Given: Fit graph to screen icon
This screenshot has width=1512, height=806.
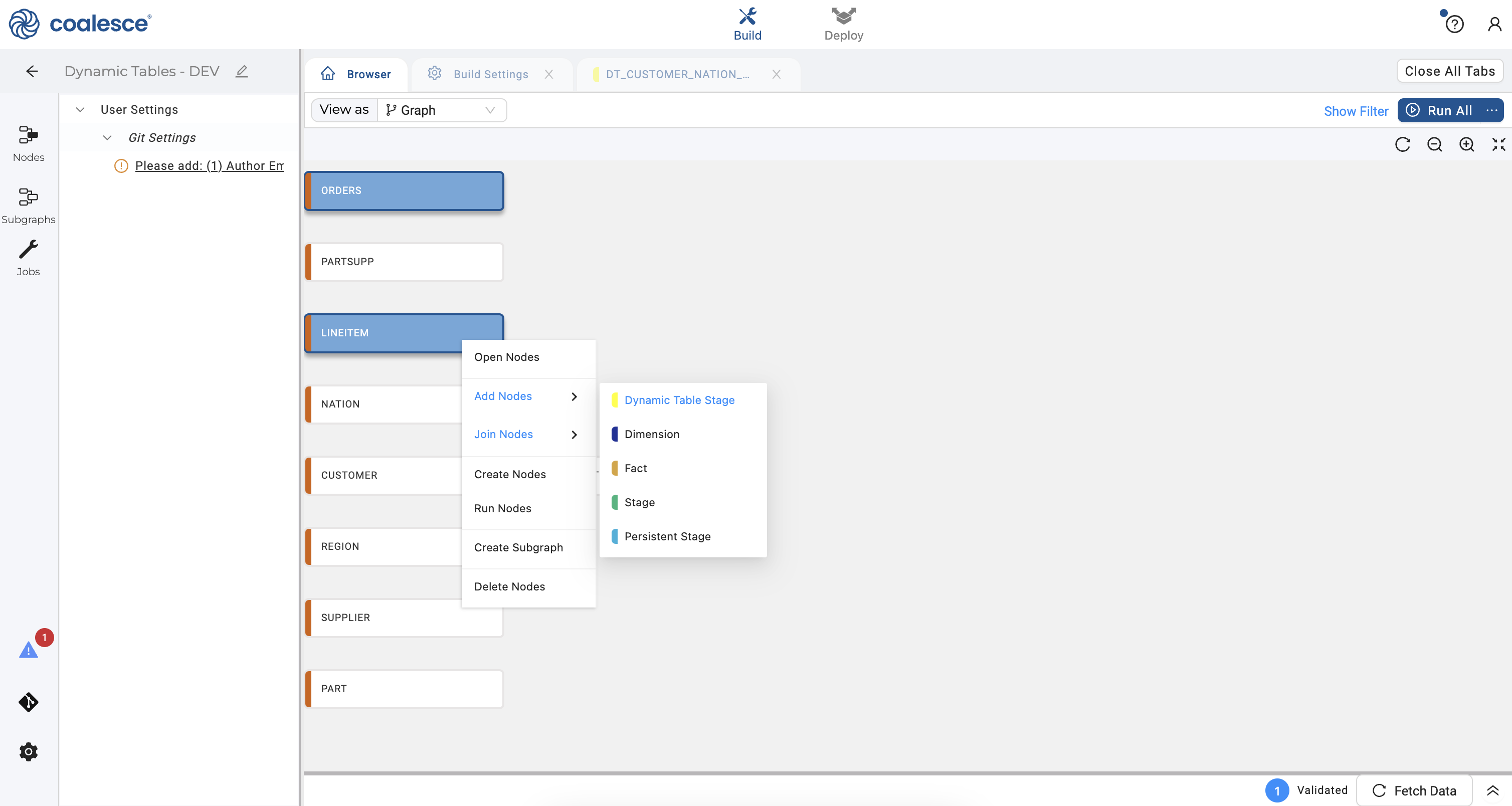Looking at the screenshot, I should (x=1498, y=144).
